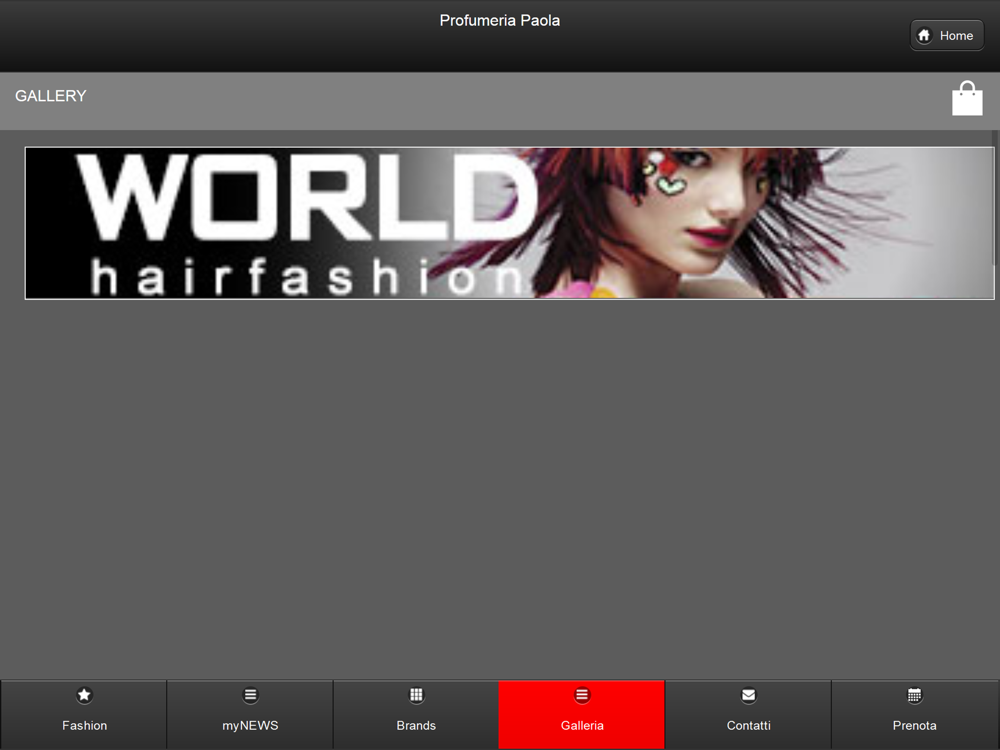Click the Profumeria Paola title
This screenshot has width=1000, height=750.
pyautogui.click(x=499, y=20)
